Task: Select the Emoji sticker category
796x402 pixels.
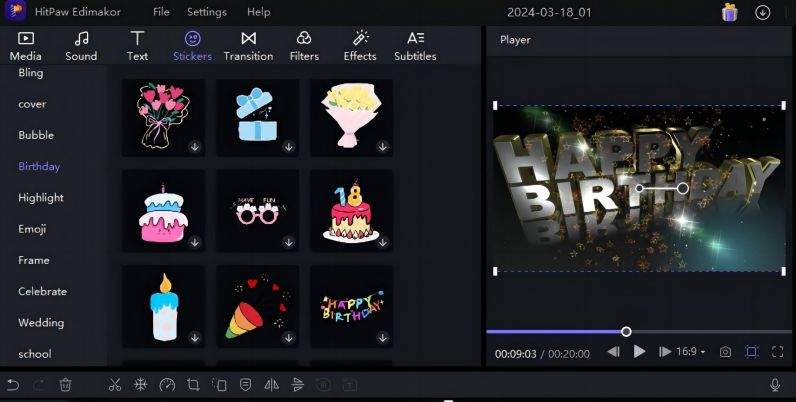Action: 32,229
